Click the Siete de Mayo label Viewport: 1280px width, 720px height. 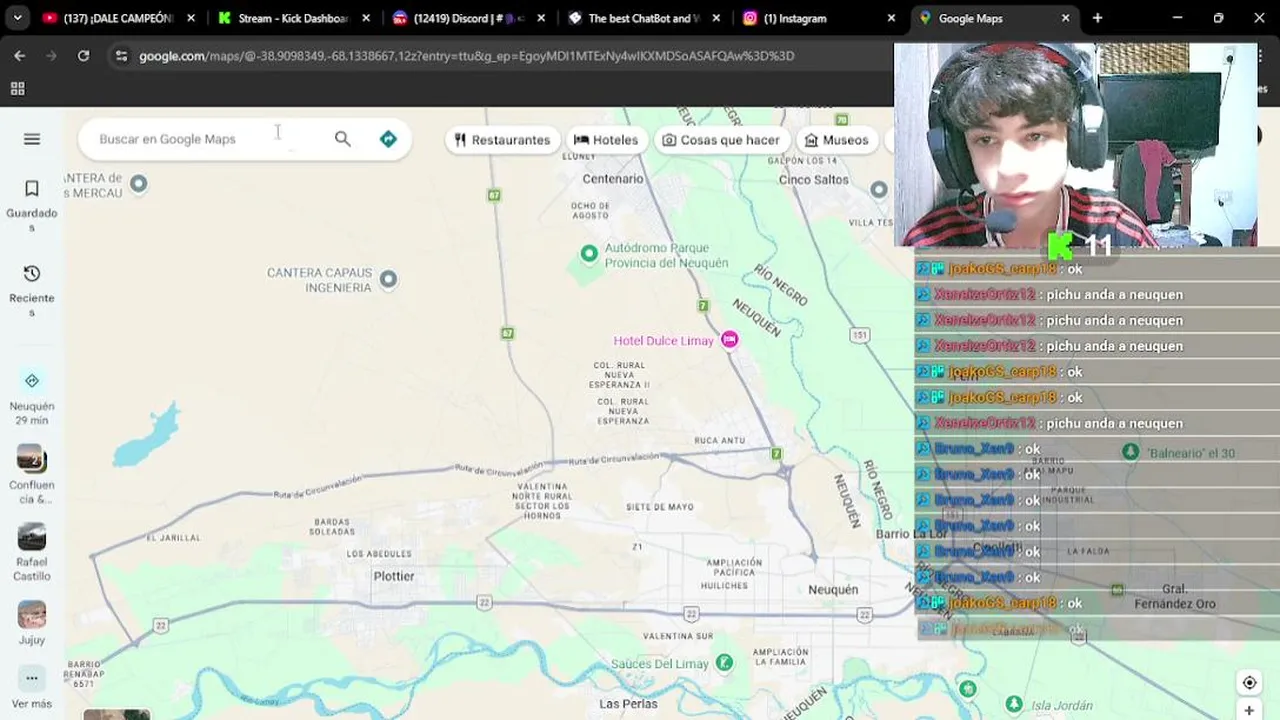pos(660,507)
